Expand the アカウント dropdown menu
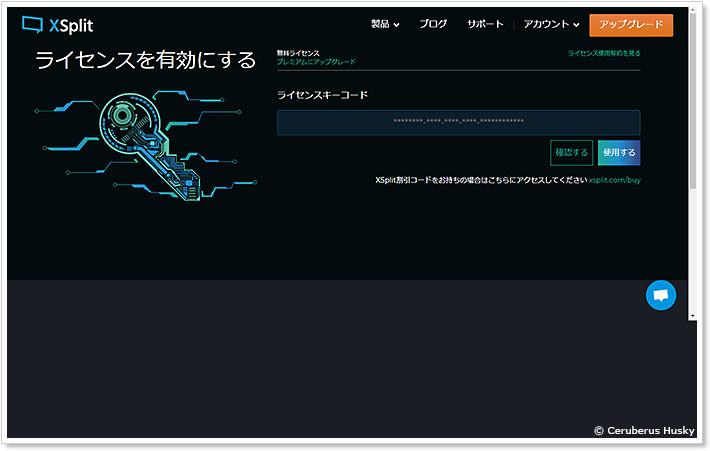The height and width of the screenshot is (451, 710). click(x=552, y=24)
